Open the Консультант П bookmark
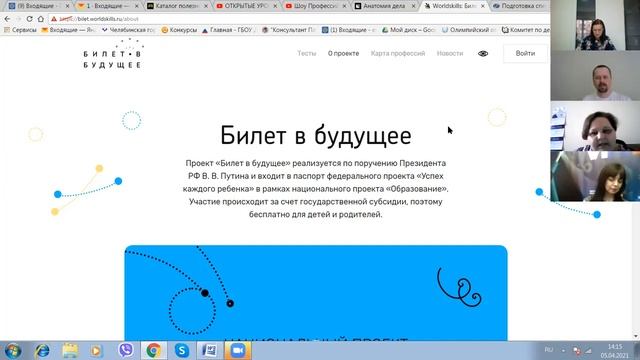 [289, 30]
